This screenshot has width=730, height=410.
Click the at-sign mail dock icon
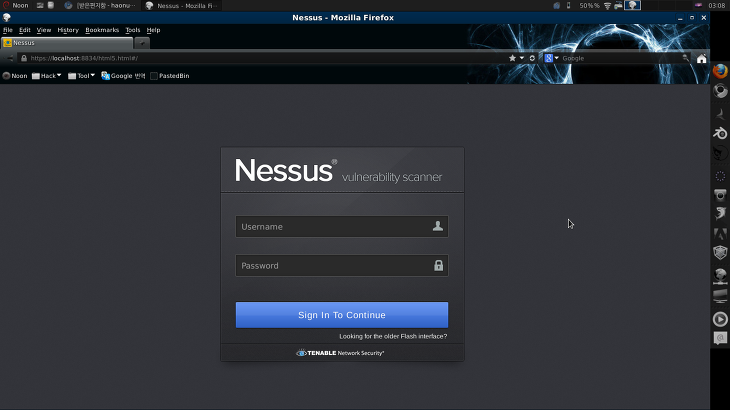(720, 338)
